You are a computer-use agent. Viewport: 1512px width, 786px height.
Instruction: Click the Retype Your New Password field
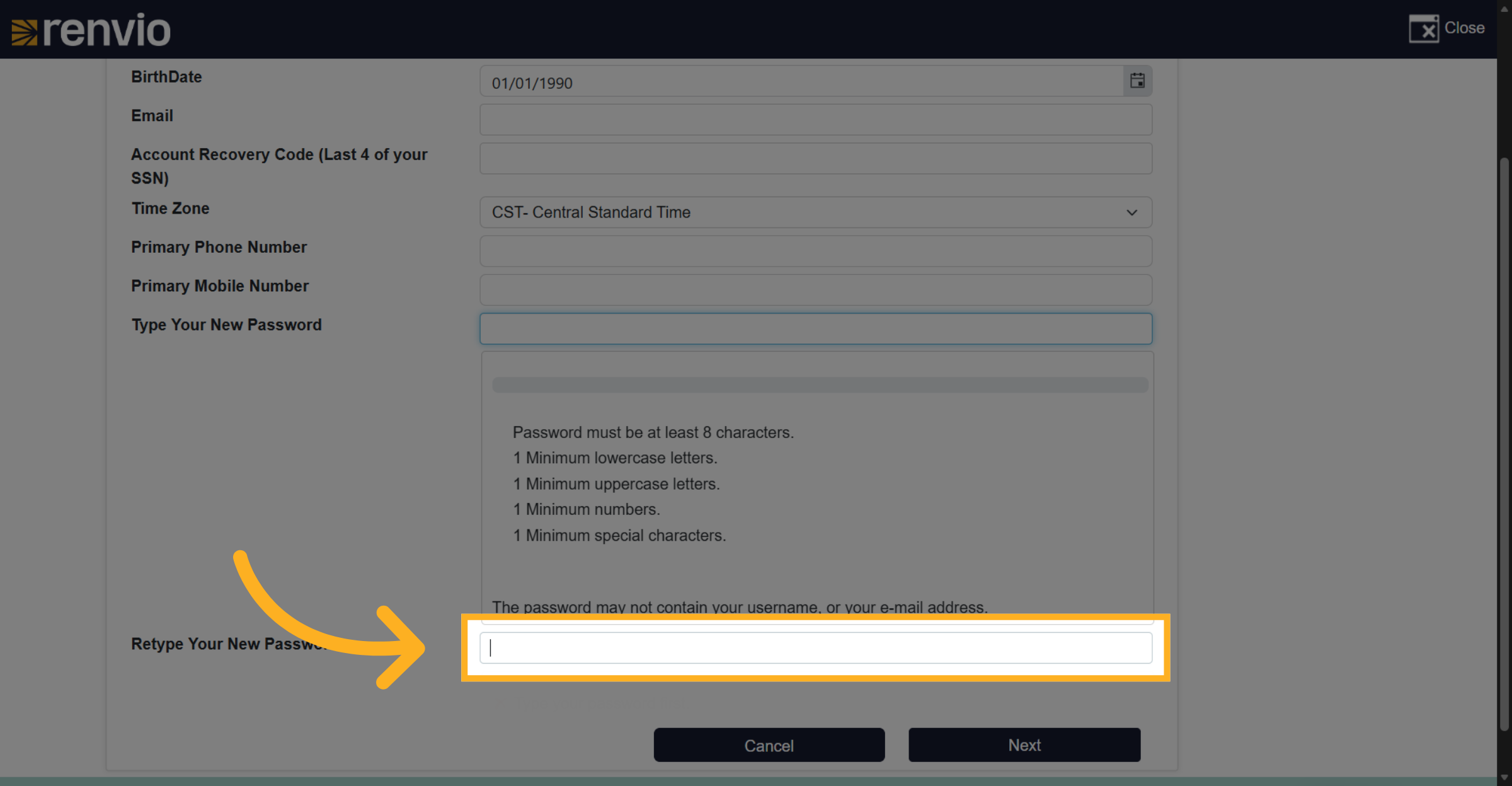coord(816,648)
